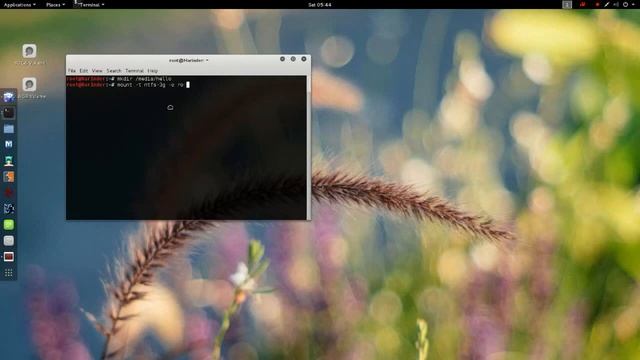Click the red screen icon in dock
The image size is (640, 360).
coord(9,257)
